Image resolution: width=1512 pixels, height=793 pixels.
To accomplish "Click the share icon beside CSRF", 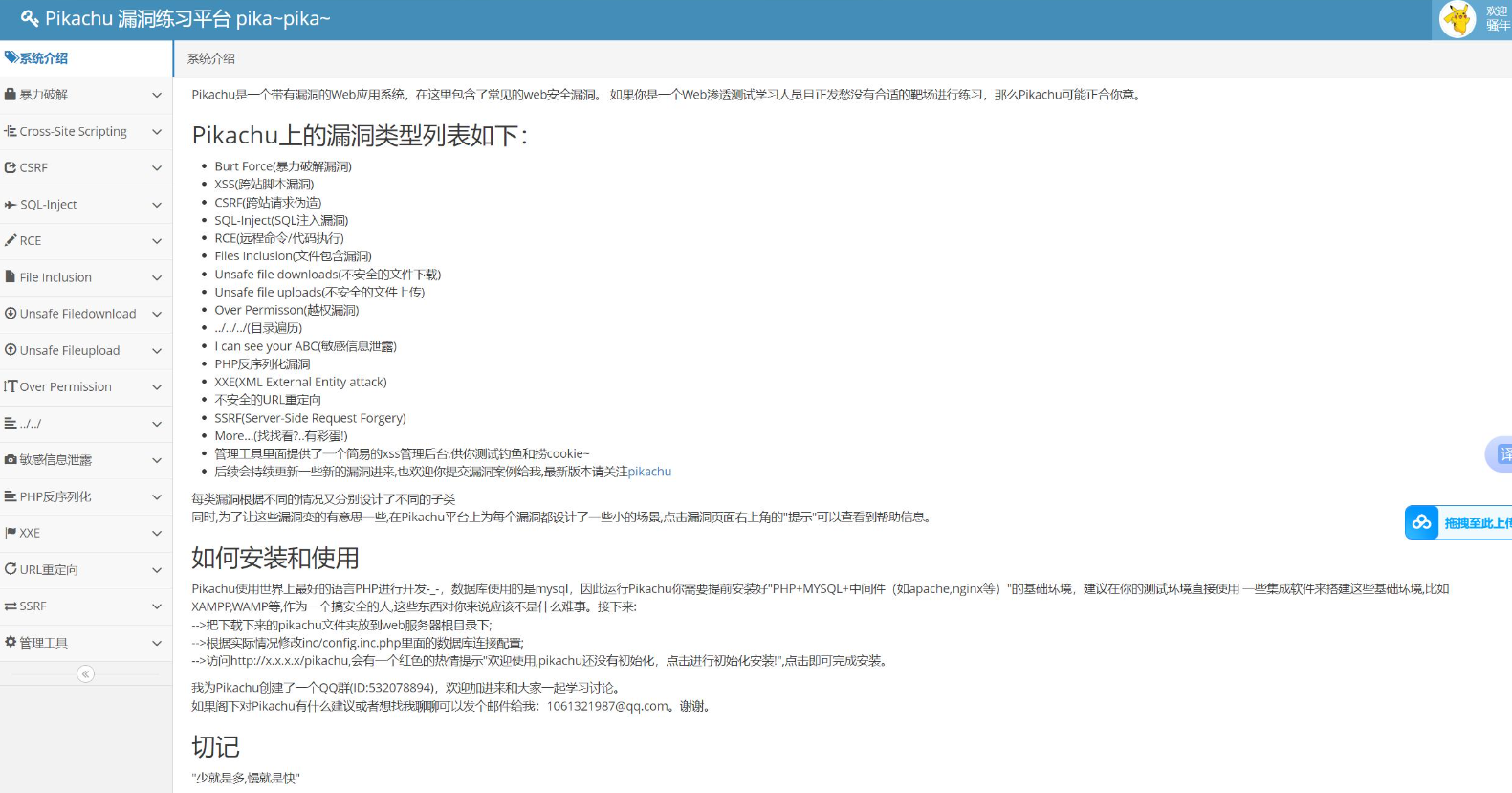I will 11,167.
